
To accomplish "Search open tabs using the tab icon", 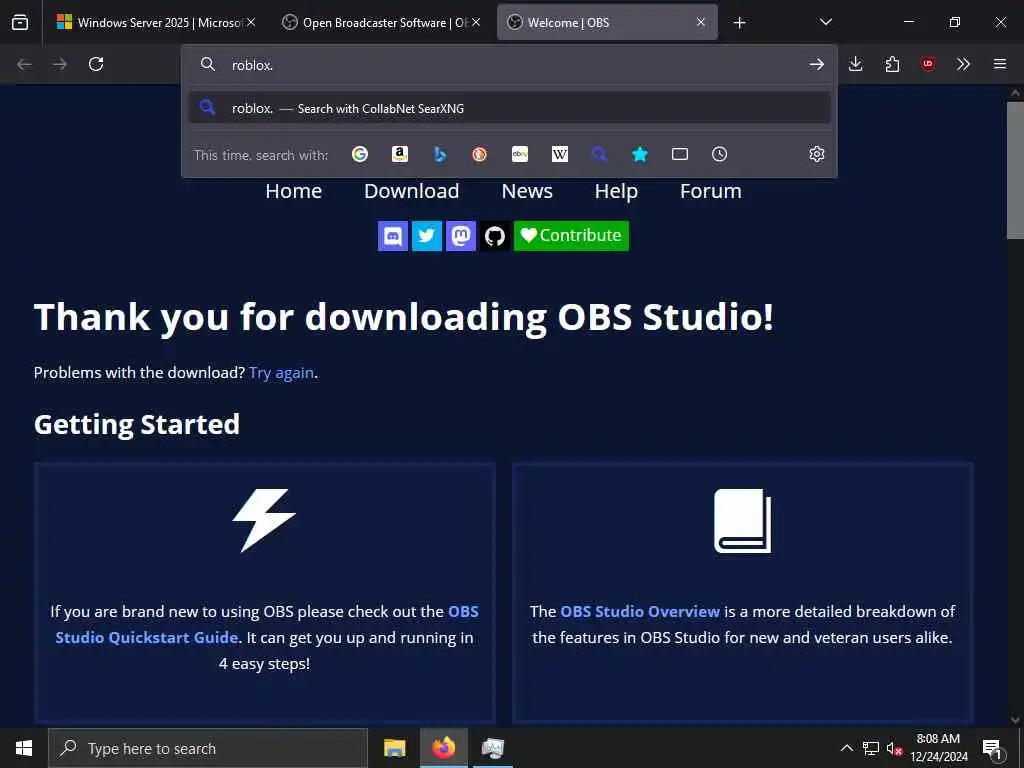I will coord(680,154).
